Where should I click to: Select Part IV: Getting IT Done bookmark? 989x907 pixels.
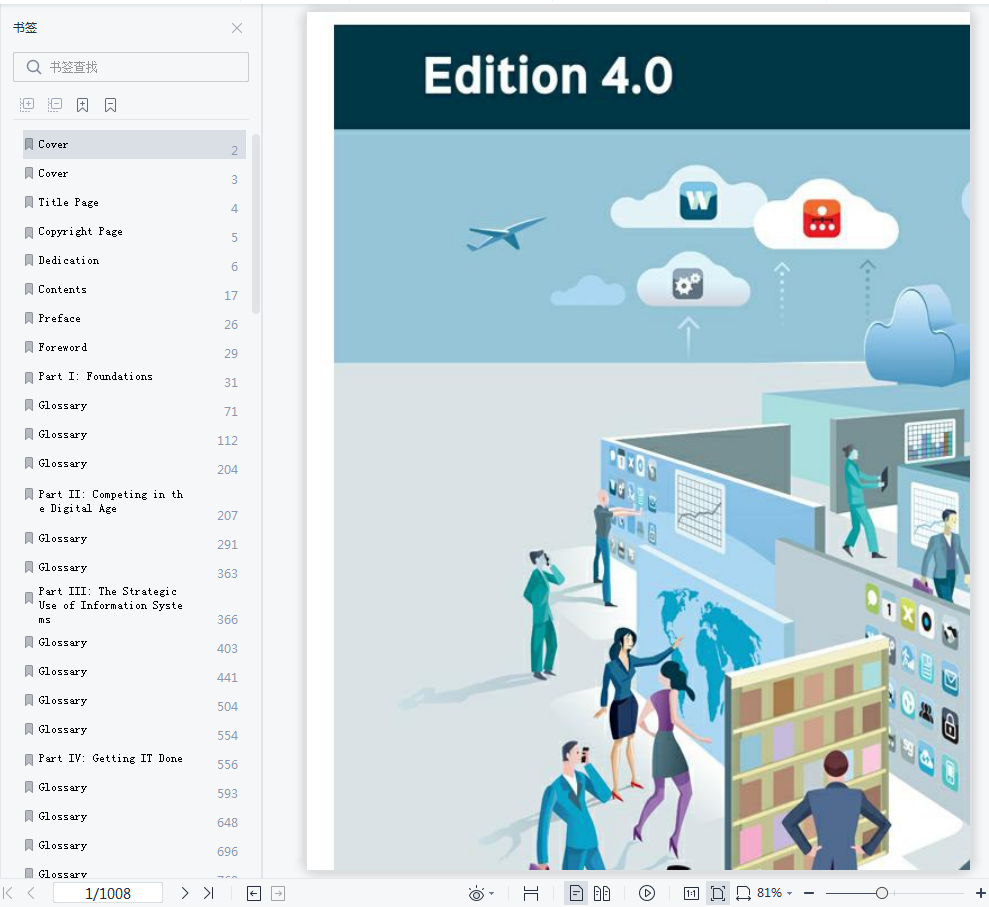coord(134,759)
